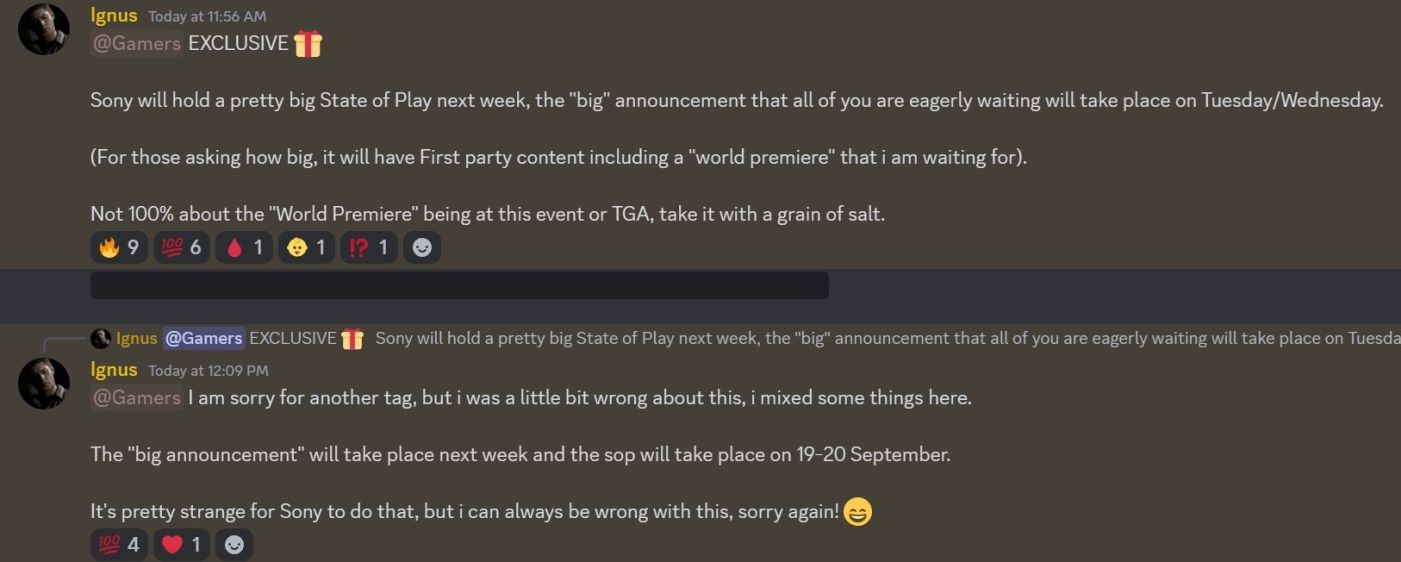Add the blood drop reaction

(x=244, y=248)
